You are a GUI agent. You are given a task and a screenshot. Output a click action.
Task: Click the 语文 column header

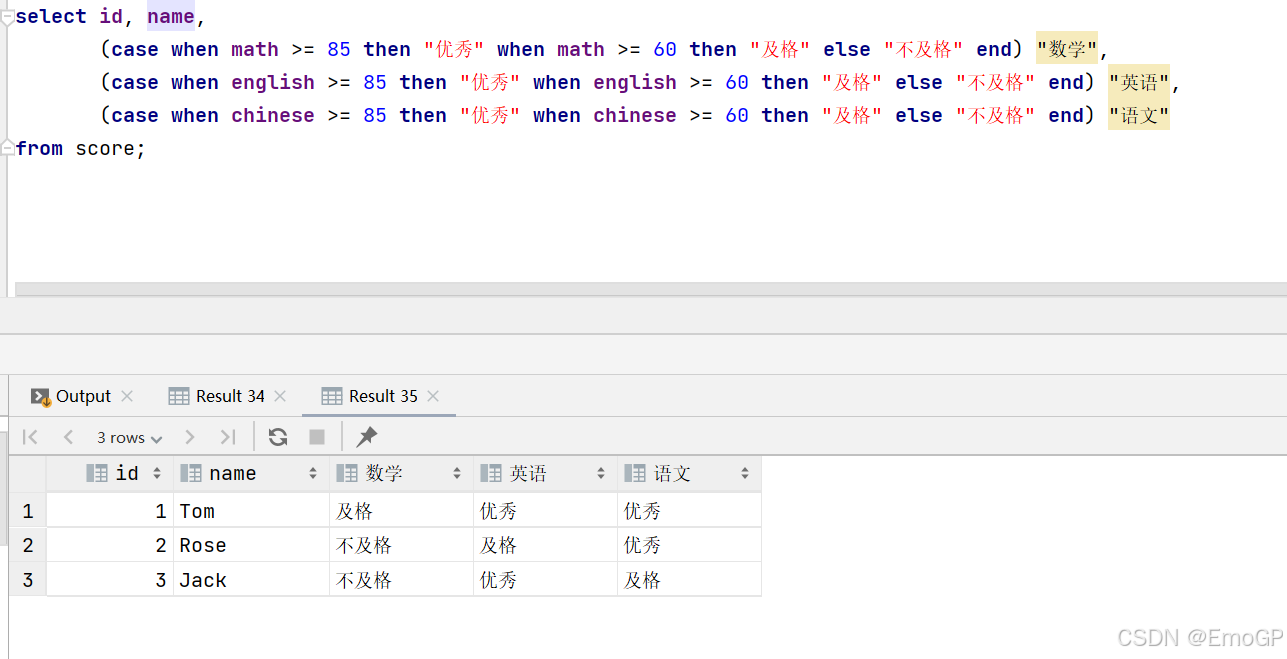[690, 473]
